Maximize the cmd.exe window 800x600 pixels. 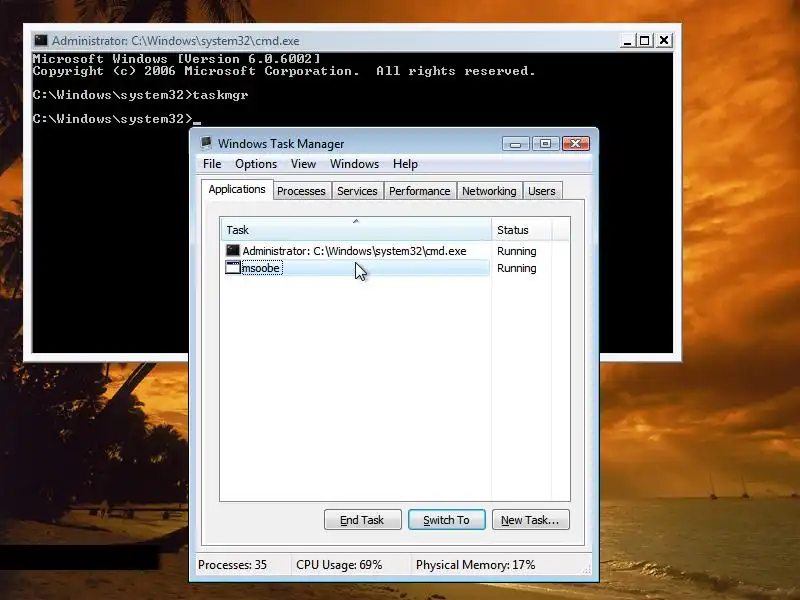click(x=645, y=41)
